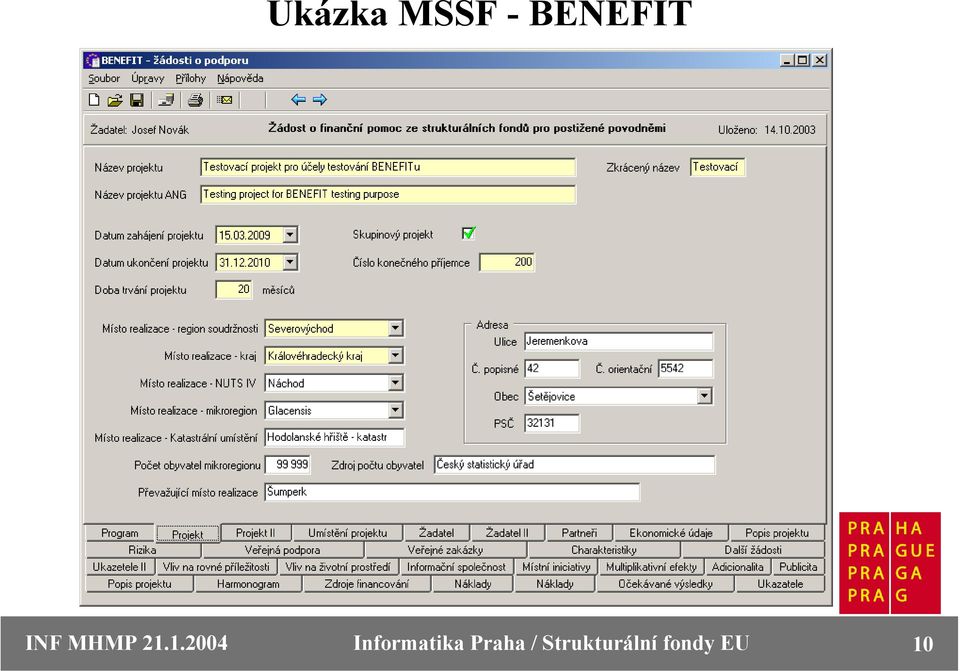This screenshot has width=960, height=671.
Task: Open the Úpravy menu
Action: pos(148,78)
